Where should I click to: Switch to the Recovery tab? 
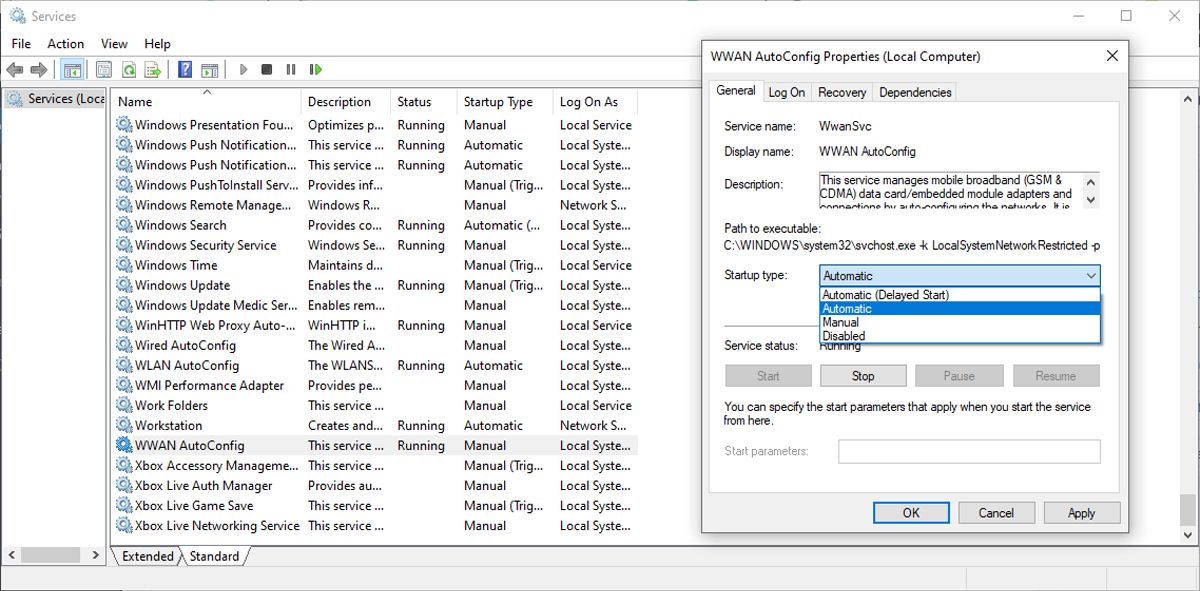point(842,92)
